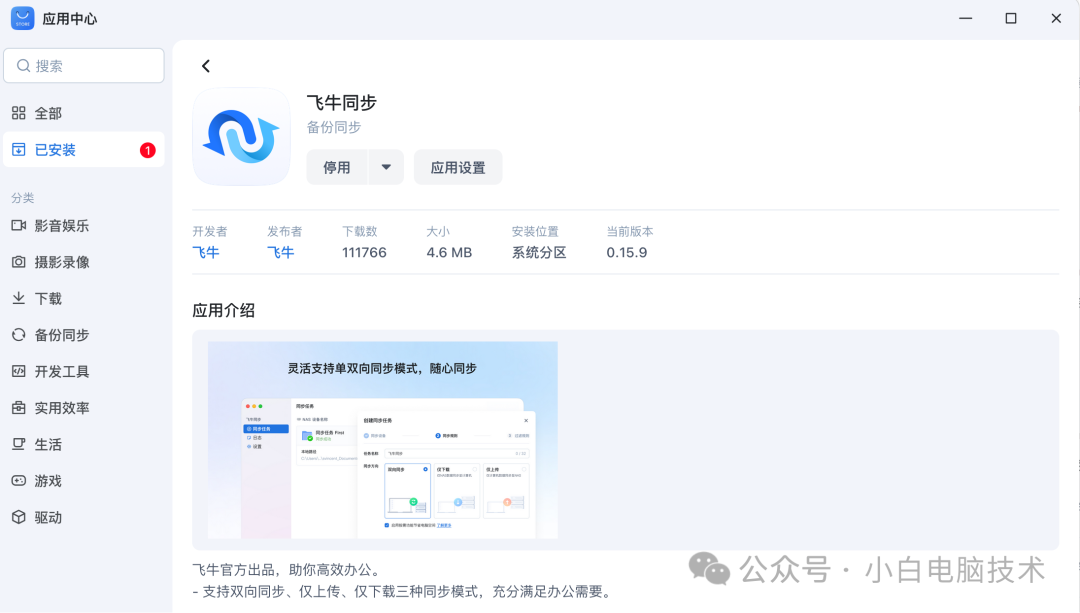The width and height of the screenshot is (1080, 613).
Task: Click the 已安装 download-box icon
Action: pyautogui.click(x=19, y=149)
